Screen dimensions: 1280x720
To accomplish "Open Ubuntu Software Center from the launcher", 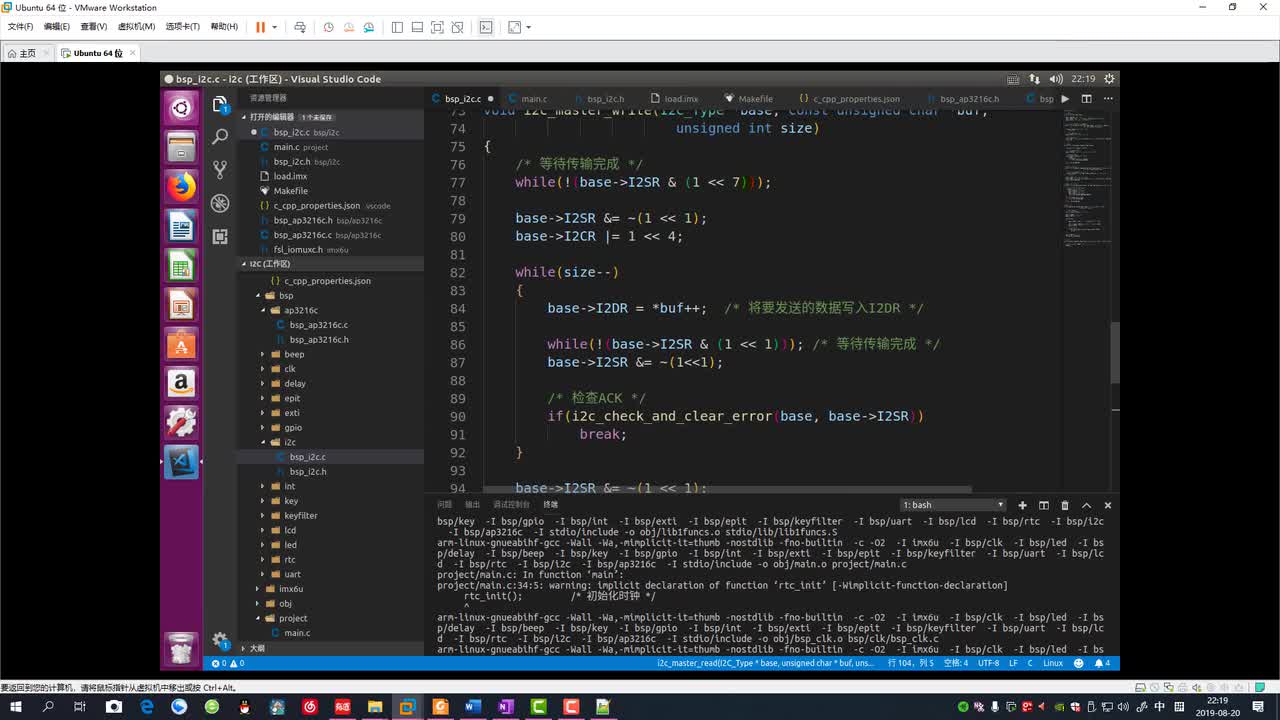I will pyautogui.click(x=181, y=345).
